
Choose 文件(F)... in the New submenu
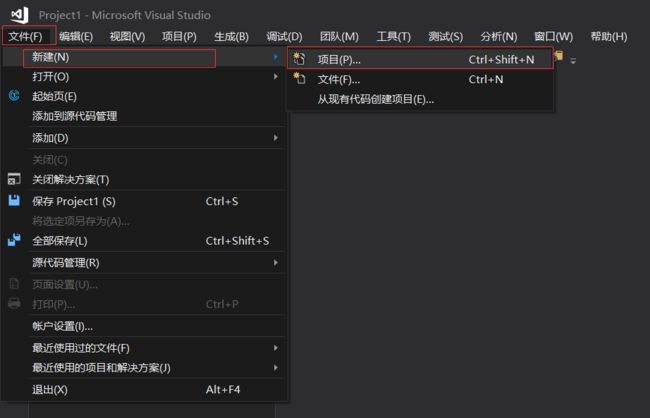420,79
